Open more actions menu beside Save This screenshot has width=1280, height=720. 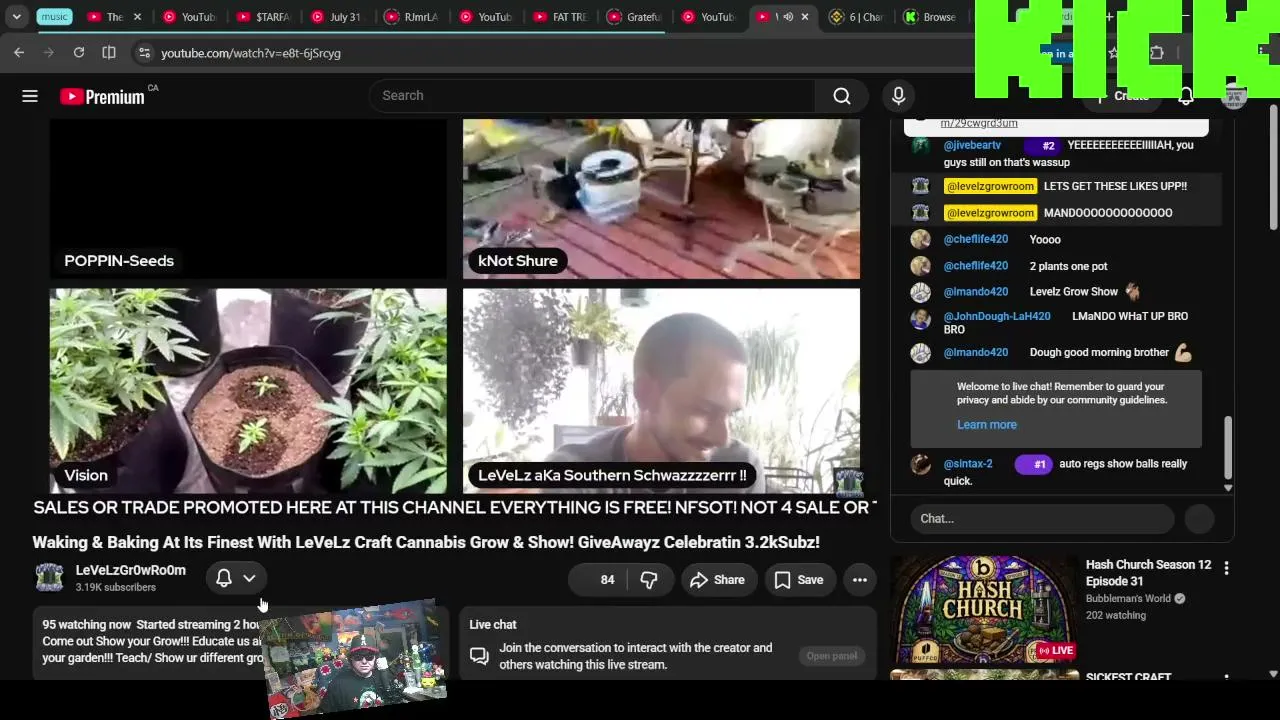coord(859,580)
